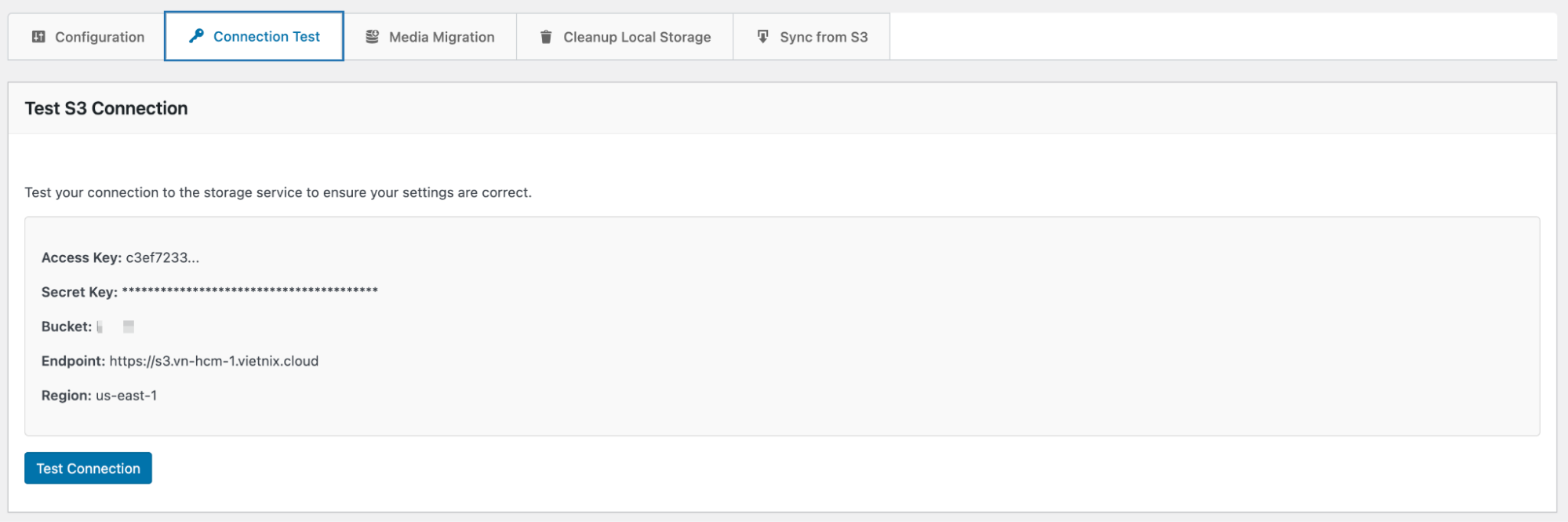Viewport: 1568px width, 522px height.
Task: Click the bold Access Key label
Action: tap(81, 257)
